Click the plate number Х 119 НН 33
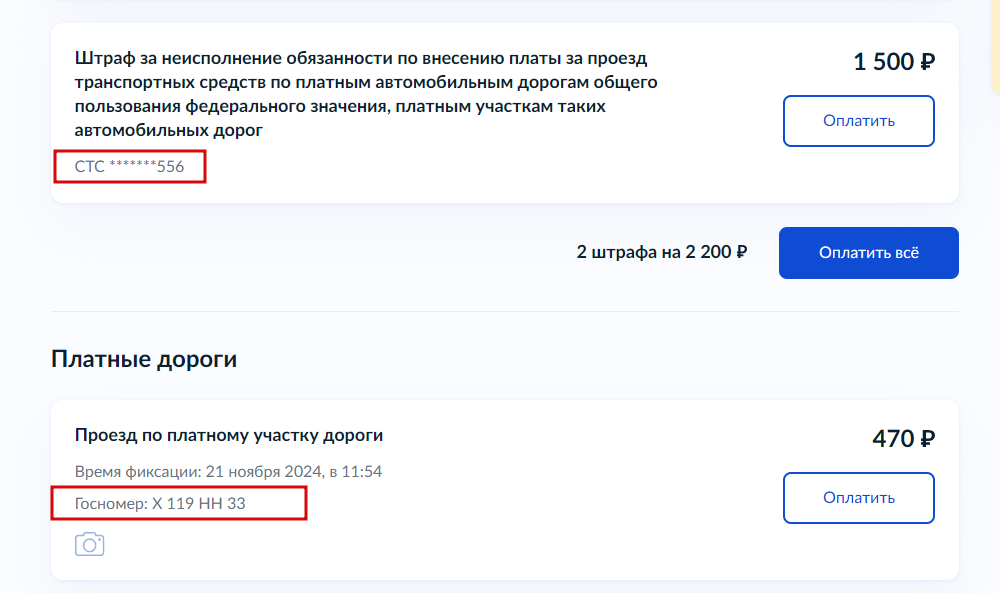Viewport: 1000px width, 593px height. click(198, 504)
